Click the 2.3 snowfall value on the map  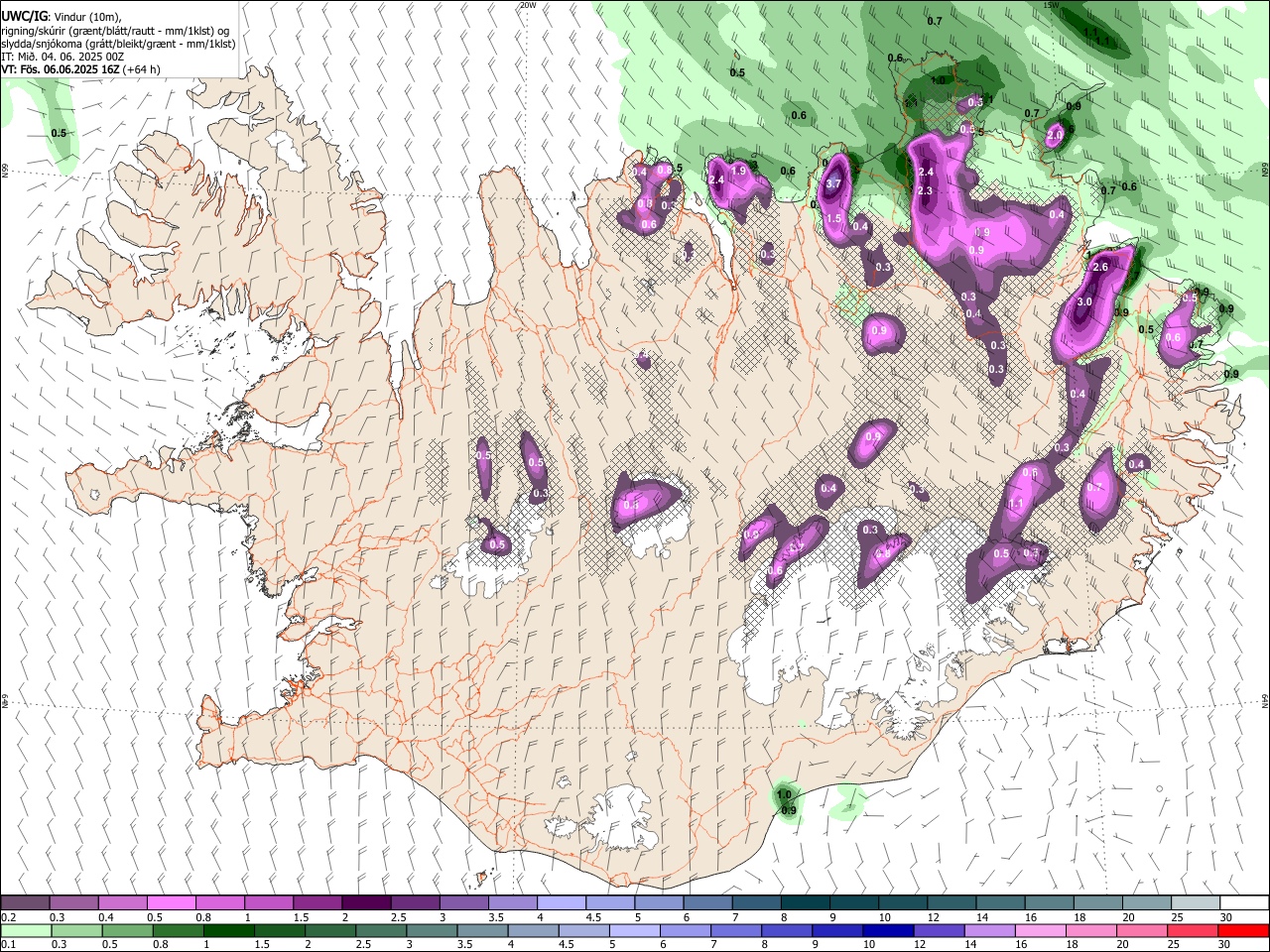[926, 190]
